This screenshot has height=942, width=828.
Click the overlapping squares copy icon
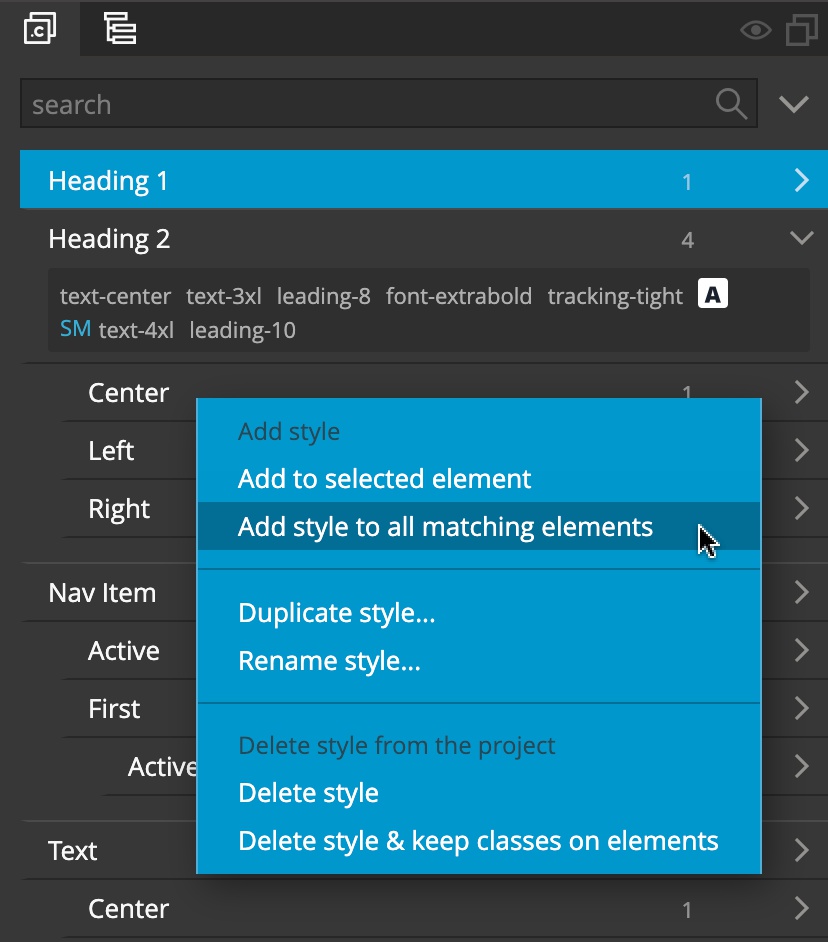point(802,29)
